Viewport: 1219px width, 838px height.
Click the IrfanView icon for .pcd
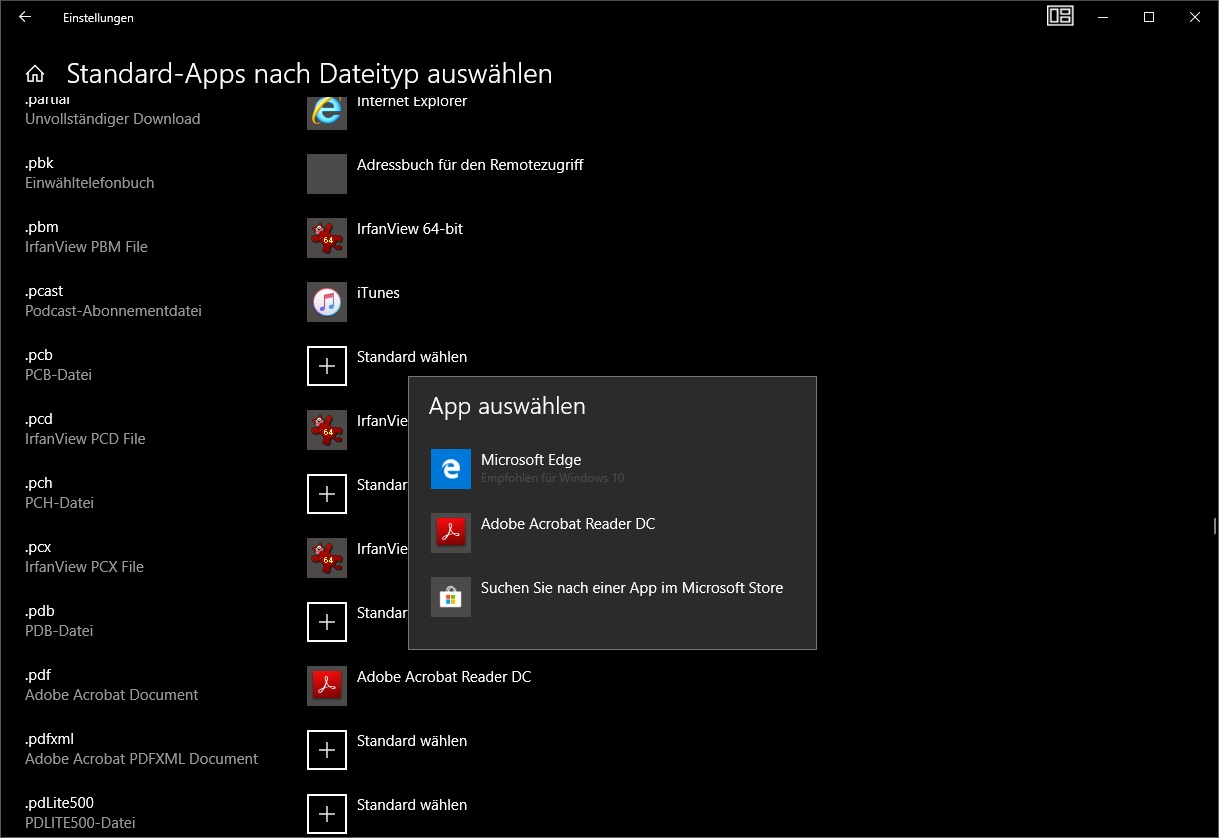(327, 430)
